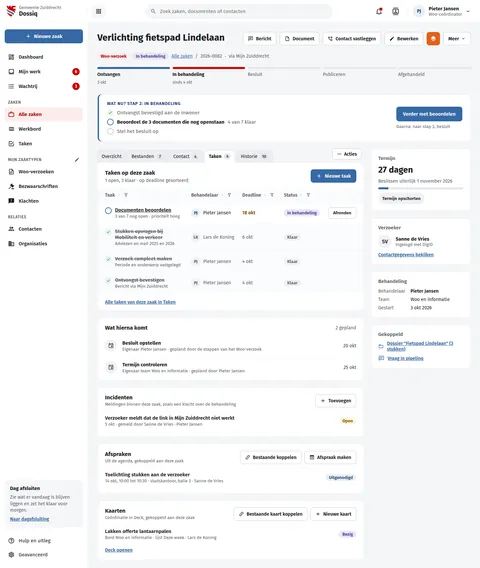Open the account/profile circle icon in header
The height and width of the screenshot is (568, 480).
point(396,12)
